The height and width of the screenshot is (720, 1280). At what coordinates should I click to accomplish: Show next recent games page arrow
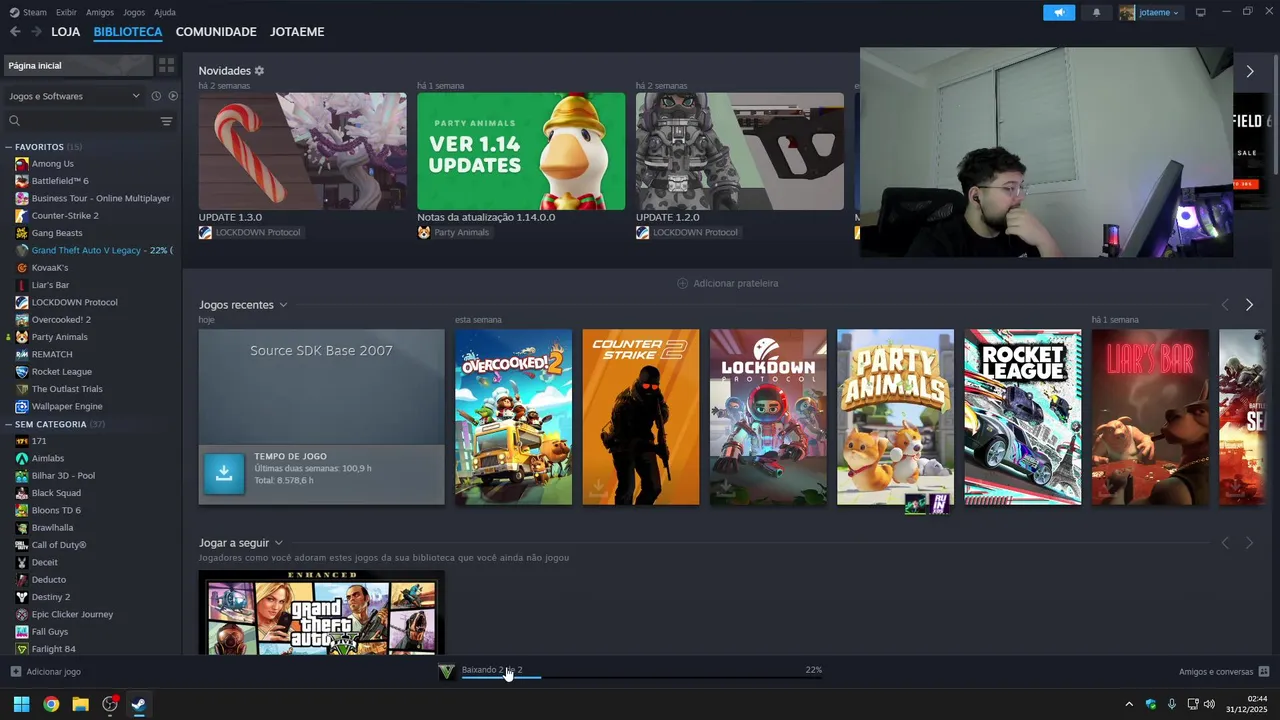pos(1249,305)
